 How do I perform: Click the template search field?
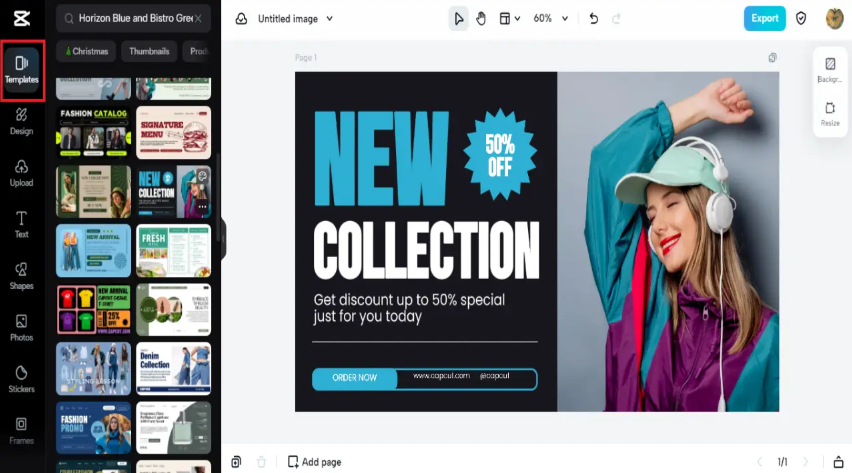[133, 18]
